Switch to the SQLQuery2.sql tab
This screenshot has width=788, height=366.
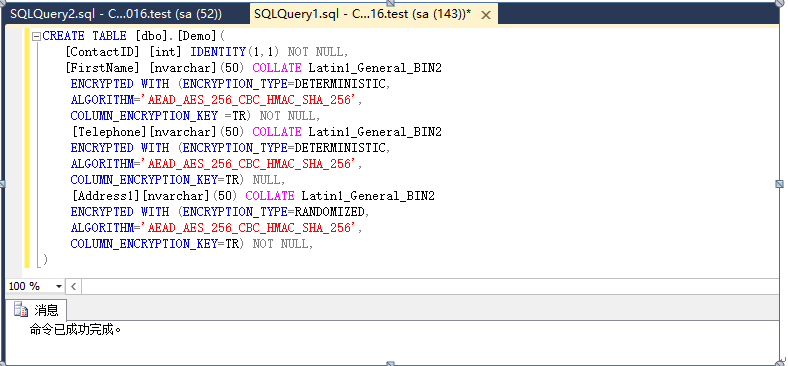click(x=116, y=14)
